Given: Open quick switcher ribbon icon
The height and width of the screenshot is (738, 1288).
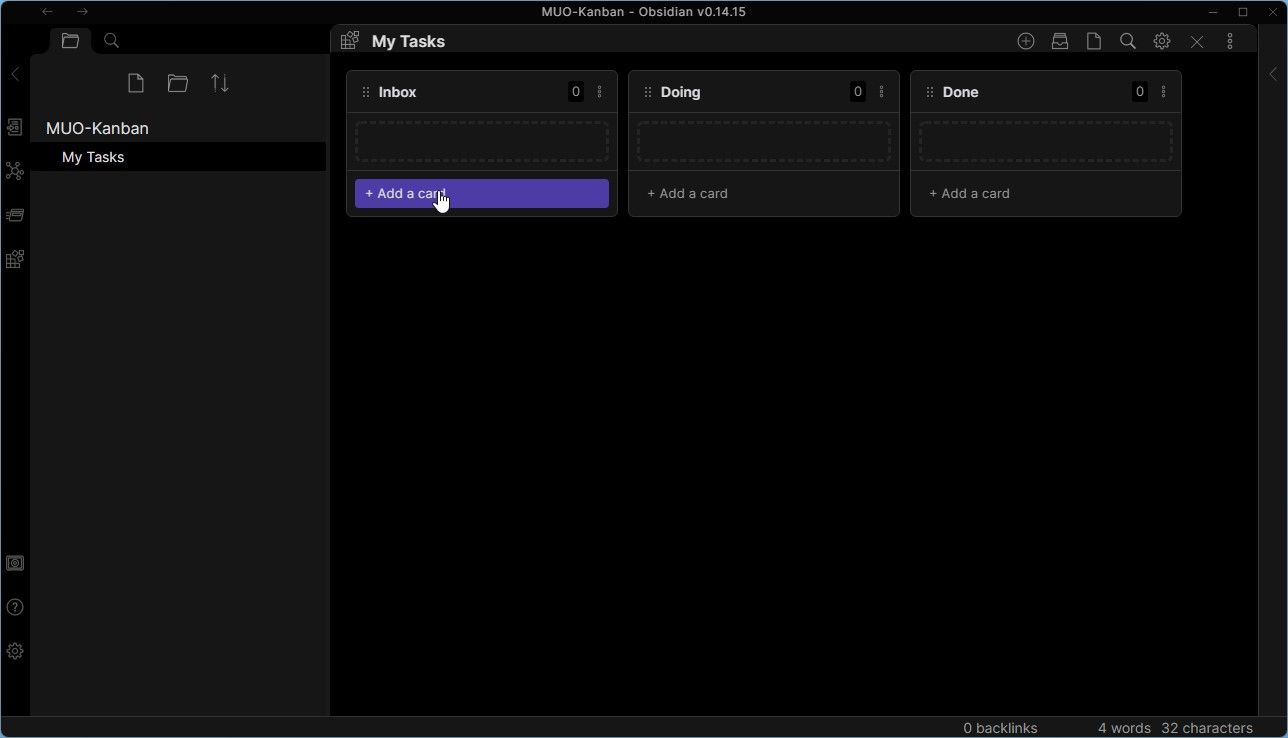Looking at the screenshot, I should click(x=15, y=127).
